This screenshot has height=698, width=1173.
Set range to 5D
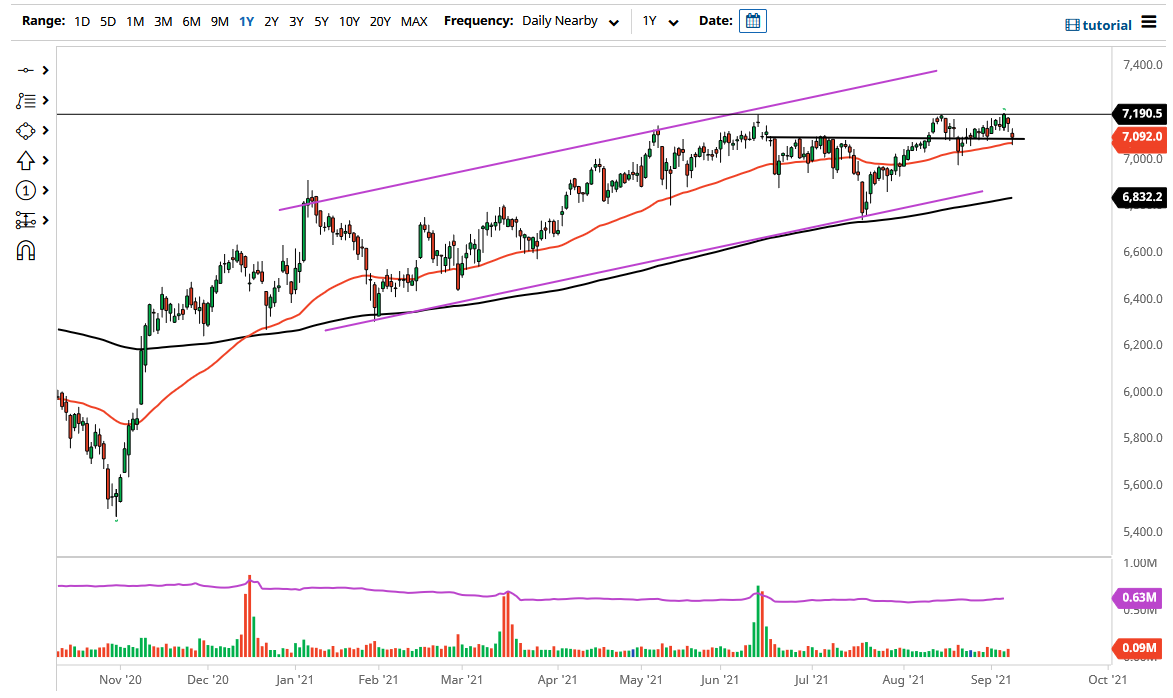pyautogui.click(x=108, y=22)
